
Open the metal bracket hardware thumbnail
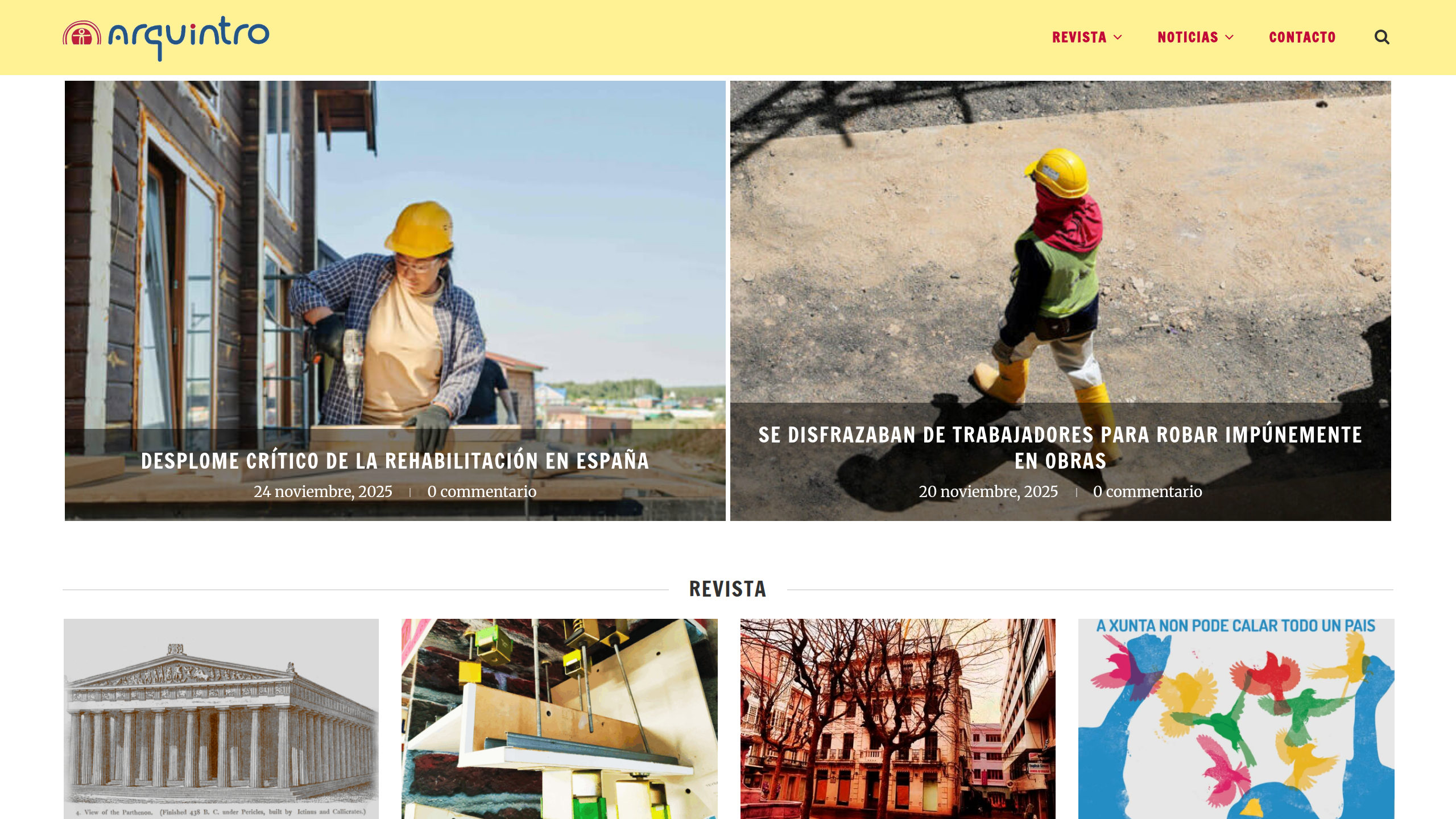[x=560, y=719]
